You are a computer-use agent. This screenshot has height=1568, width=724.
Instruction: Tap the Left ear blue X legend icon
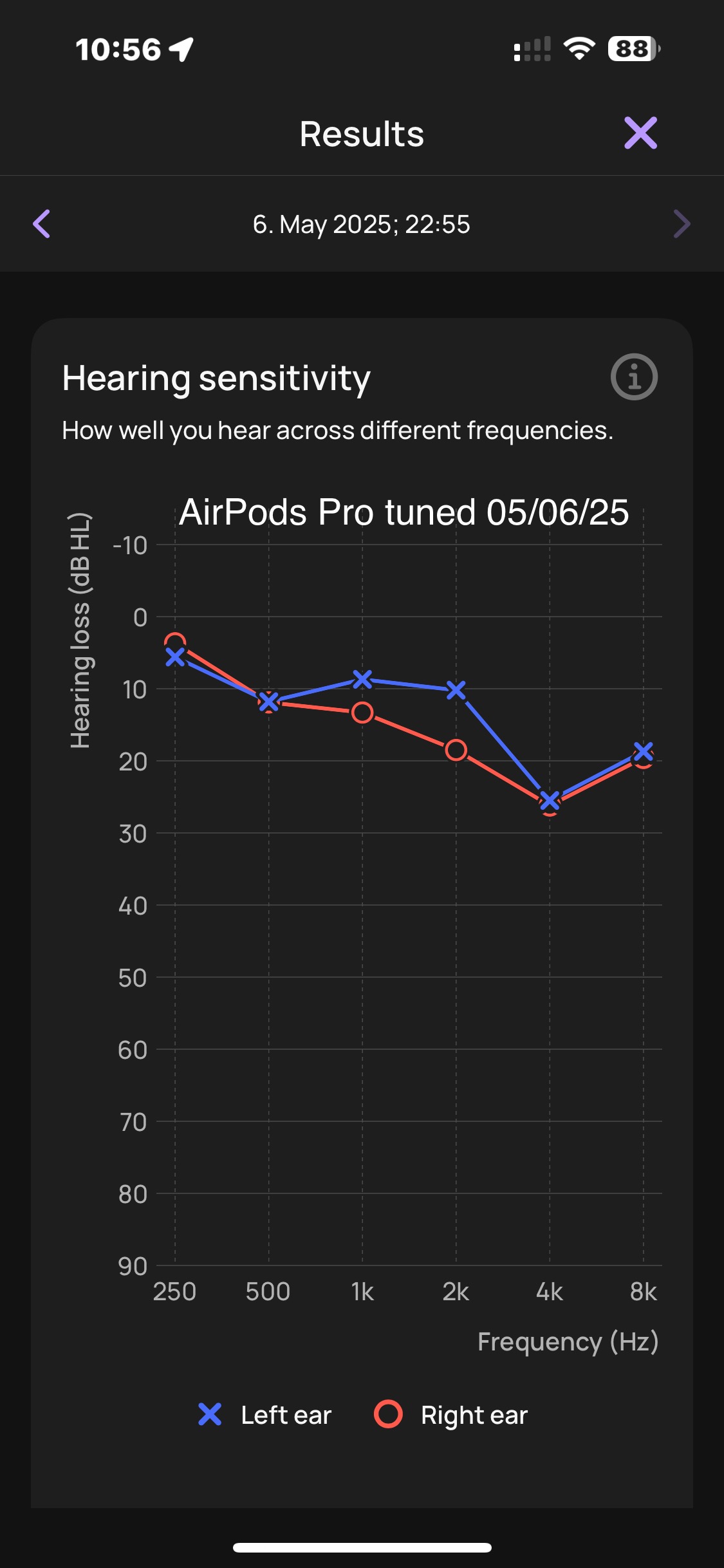tap(210, 1414)
